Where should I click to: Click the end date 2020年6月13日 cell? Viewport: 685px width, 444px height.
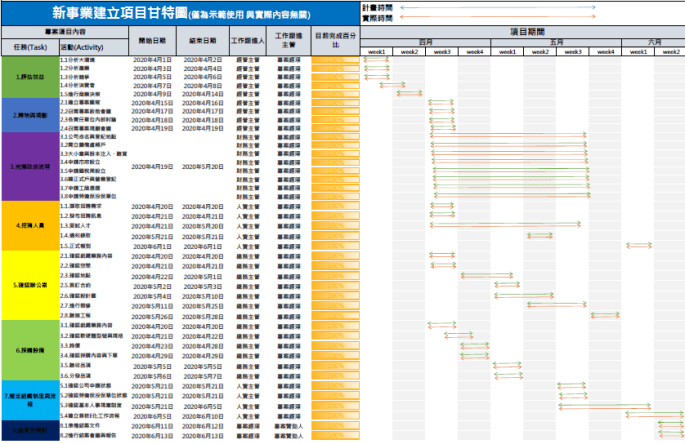(203, 436)
